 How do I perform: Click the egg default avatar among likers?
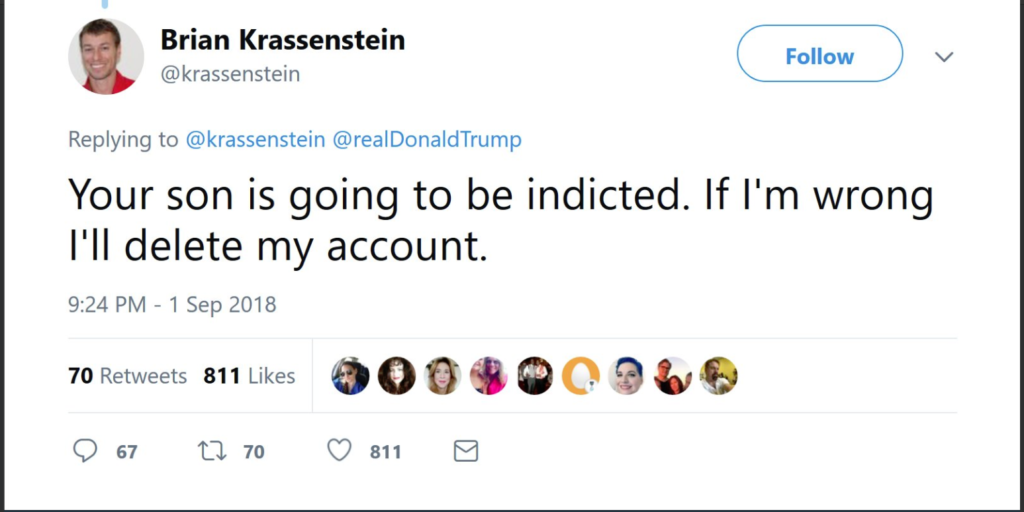(x=580, y=376)
